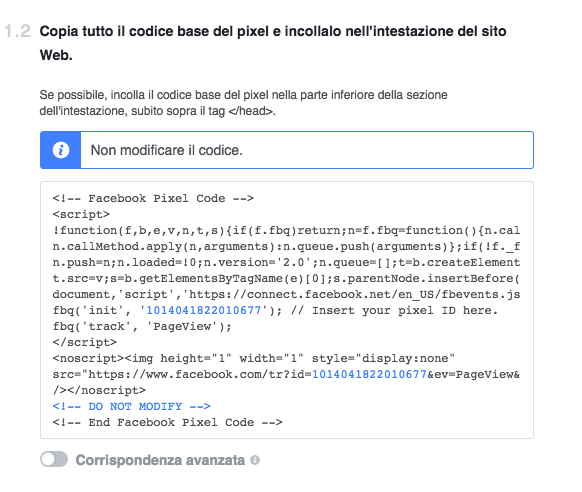Click the opening script tag line
Screen dimensions: 582x492
click(x=81, y=214)
